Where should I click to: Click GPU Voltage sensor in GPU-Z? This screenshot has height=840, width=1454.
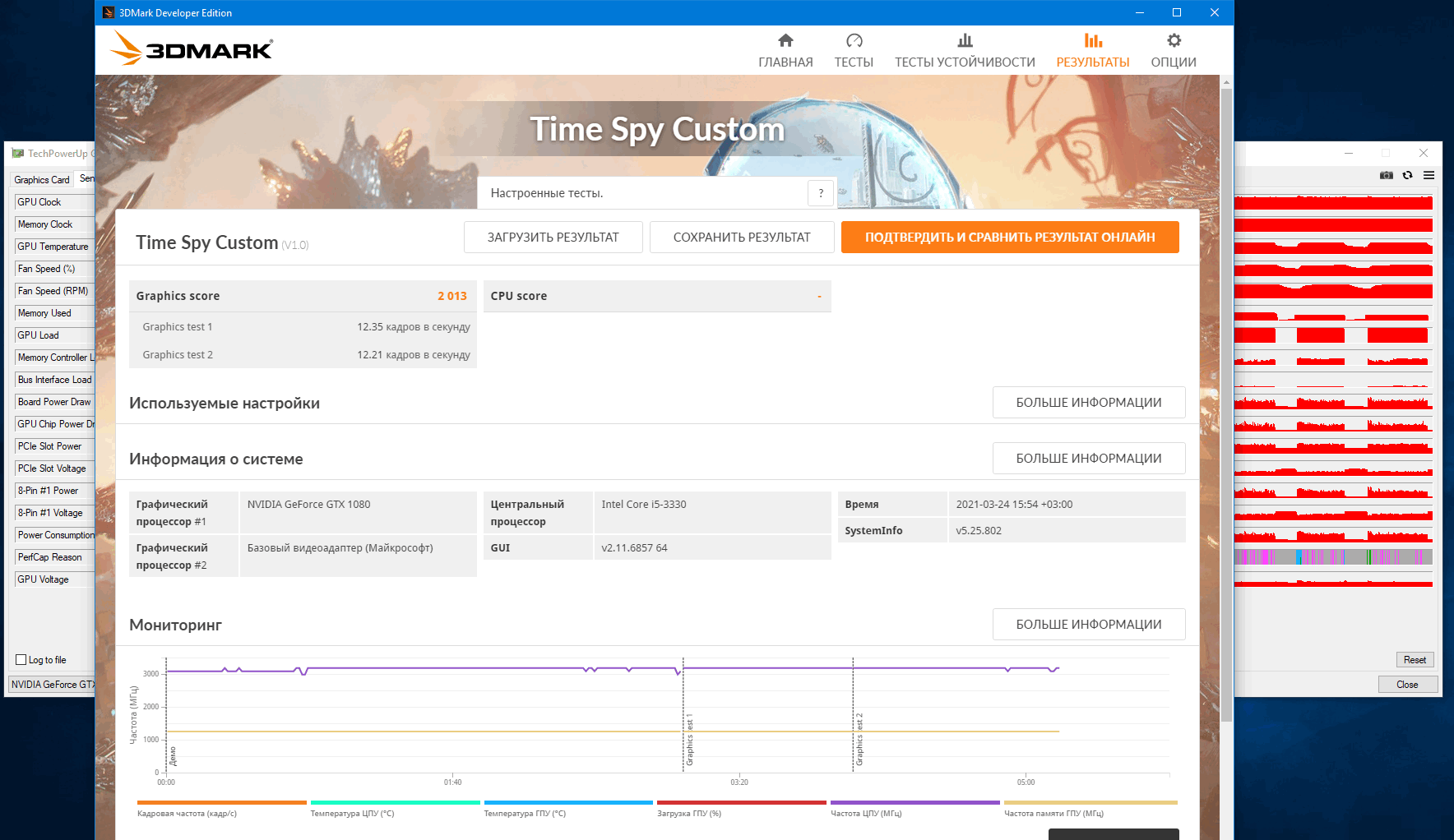[54, 579]
